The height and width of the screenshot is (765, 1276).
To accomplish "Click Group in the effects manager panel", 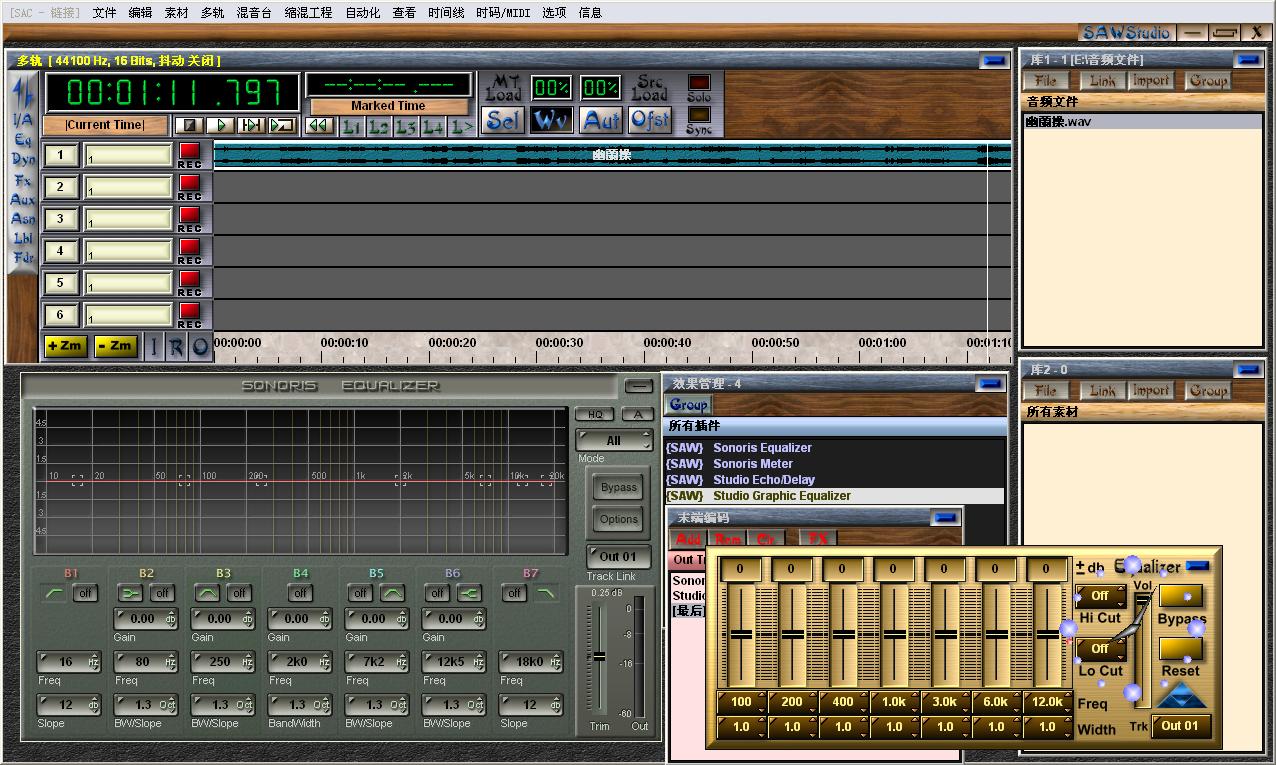I will [x=688, y=405].
